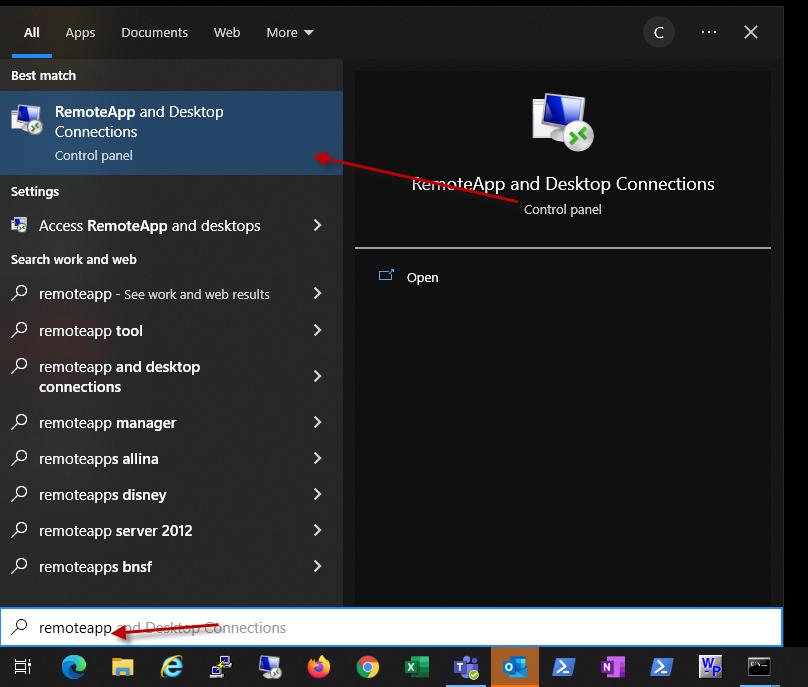Open the PuTTY icon on taskbar

[221, 667]
